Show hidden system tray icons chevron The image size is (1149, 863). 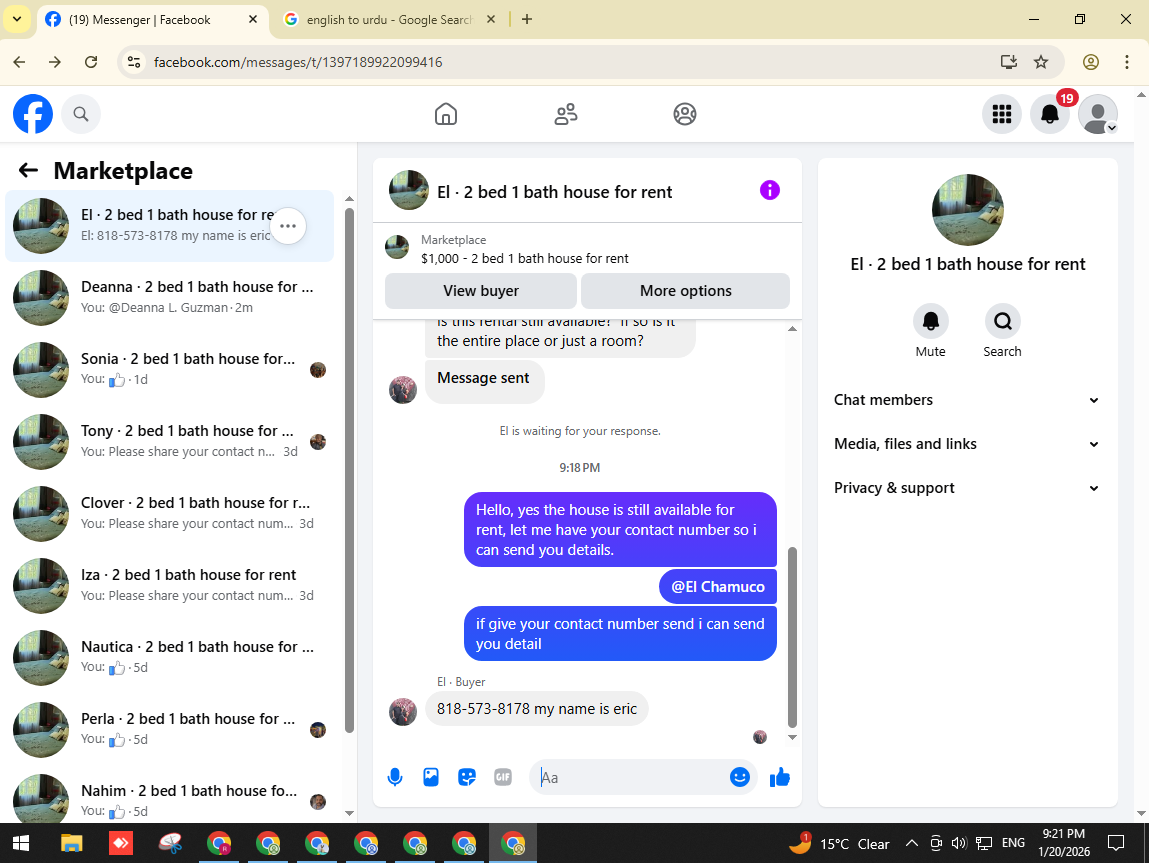(912, 843)
